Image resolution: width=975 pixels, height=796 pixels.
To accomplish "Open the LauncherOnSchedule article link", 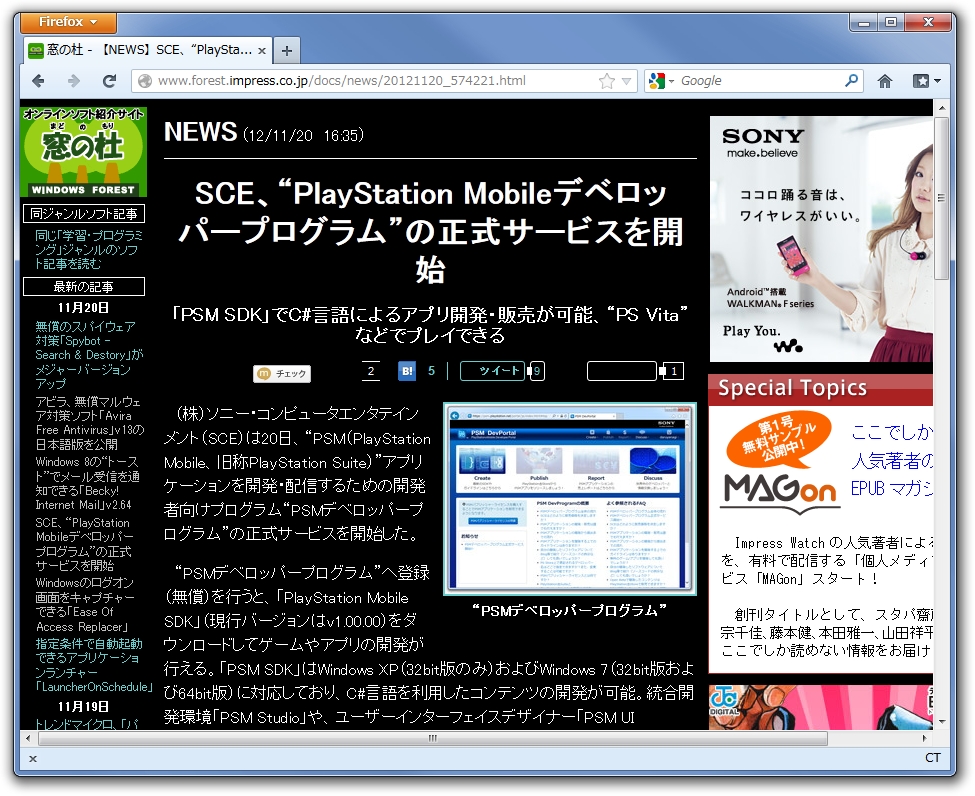I will click(x=93, y=665).
